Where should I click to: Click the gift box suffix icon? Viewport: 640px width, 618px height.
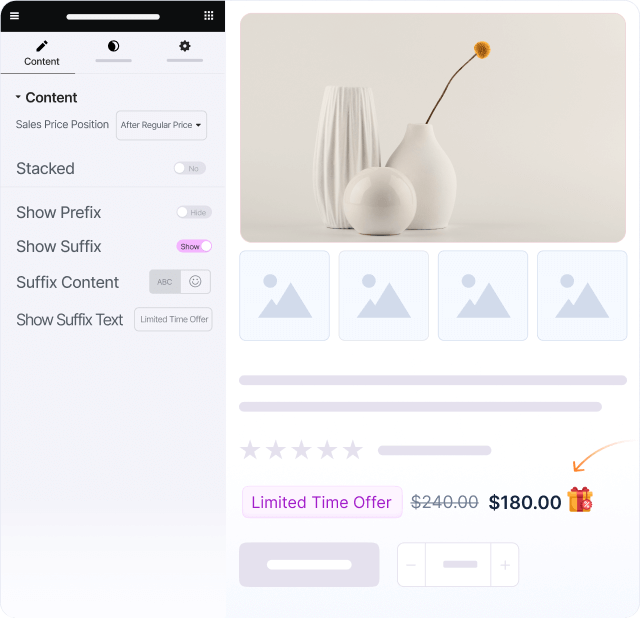pos(580,500)
